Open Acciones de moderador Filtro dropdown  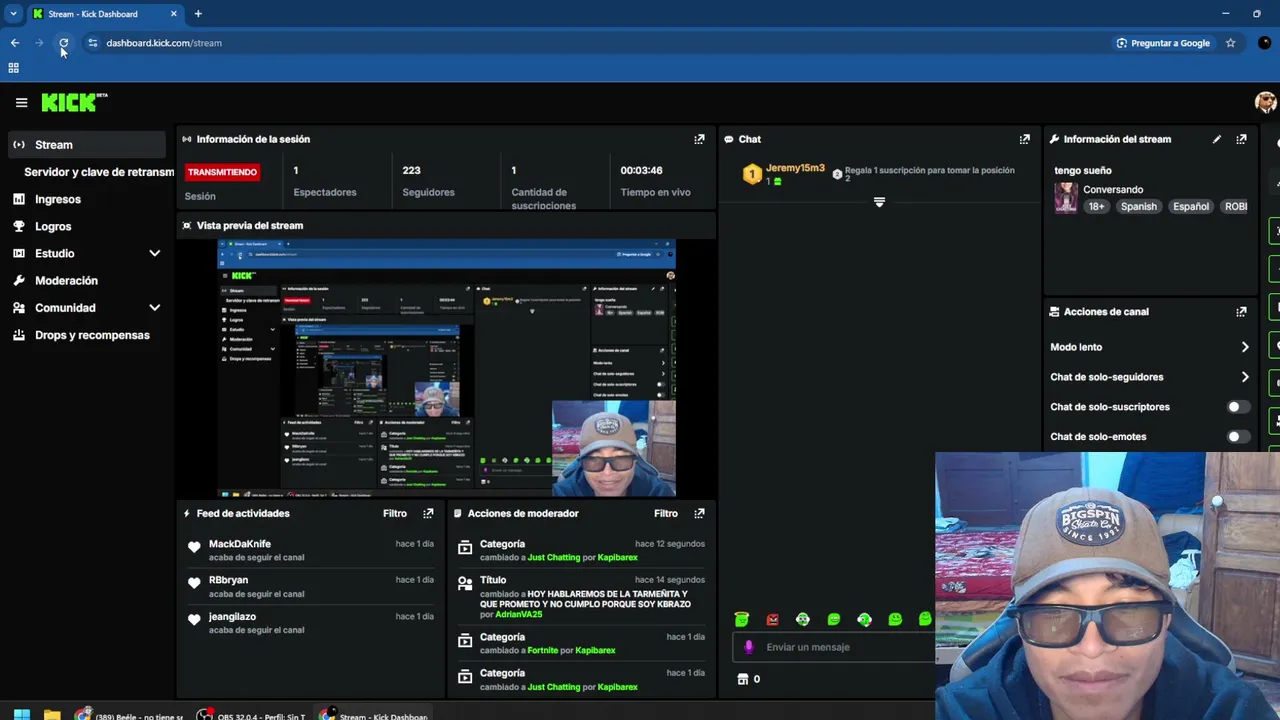pyautogui.click(x=666, y=513)
